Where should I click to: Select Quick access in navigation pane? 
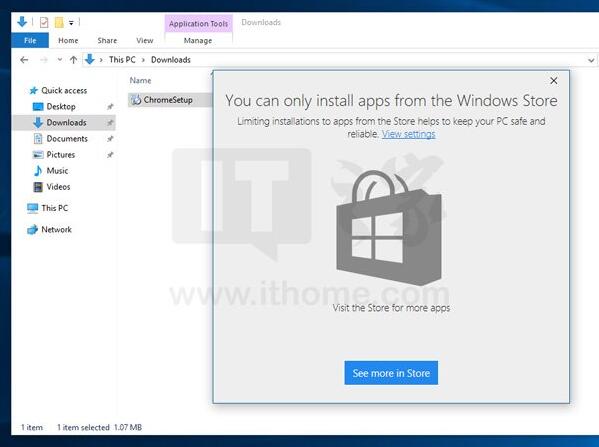click(x=64, y=91)
